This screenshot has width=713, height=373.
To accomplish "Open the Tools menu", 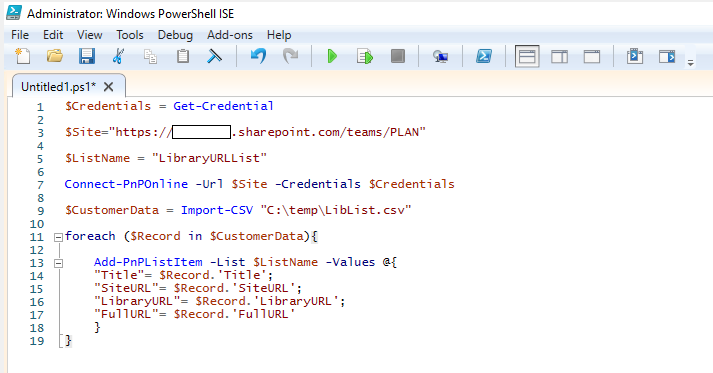I will click(130, 35).
